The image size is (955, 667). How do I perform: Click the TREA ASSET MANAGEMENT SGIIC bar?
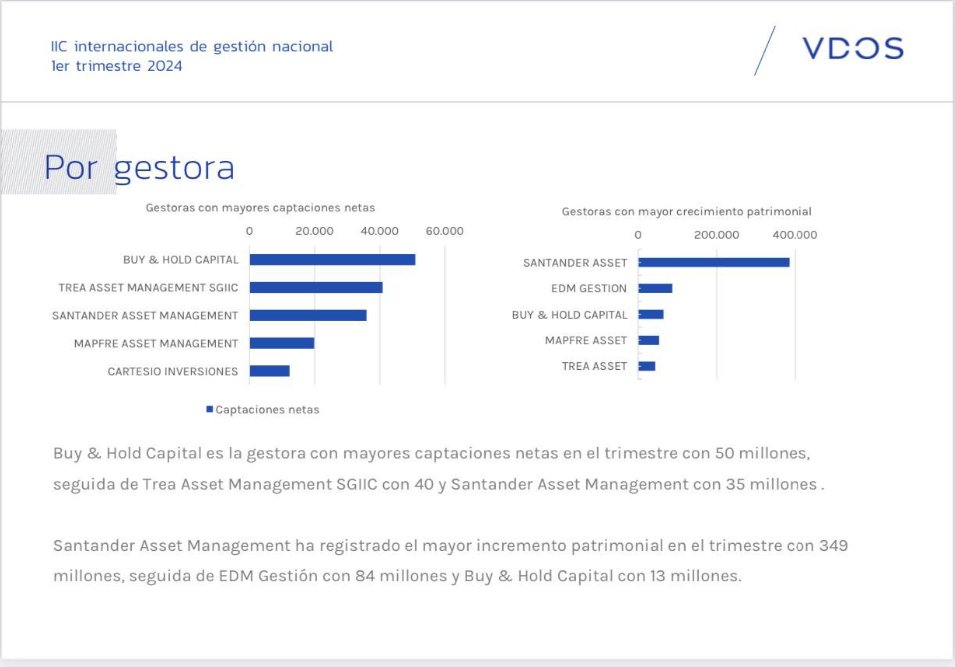pos(316,288)
